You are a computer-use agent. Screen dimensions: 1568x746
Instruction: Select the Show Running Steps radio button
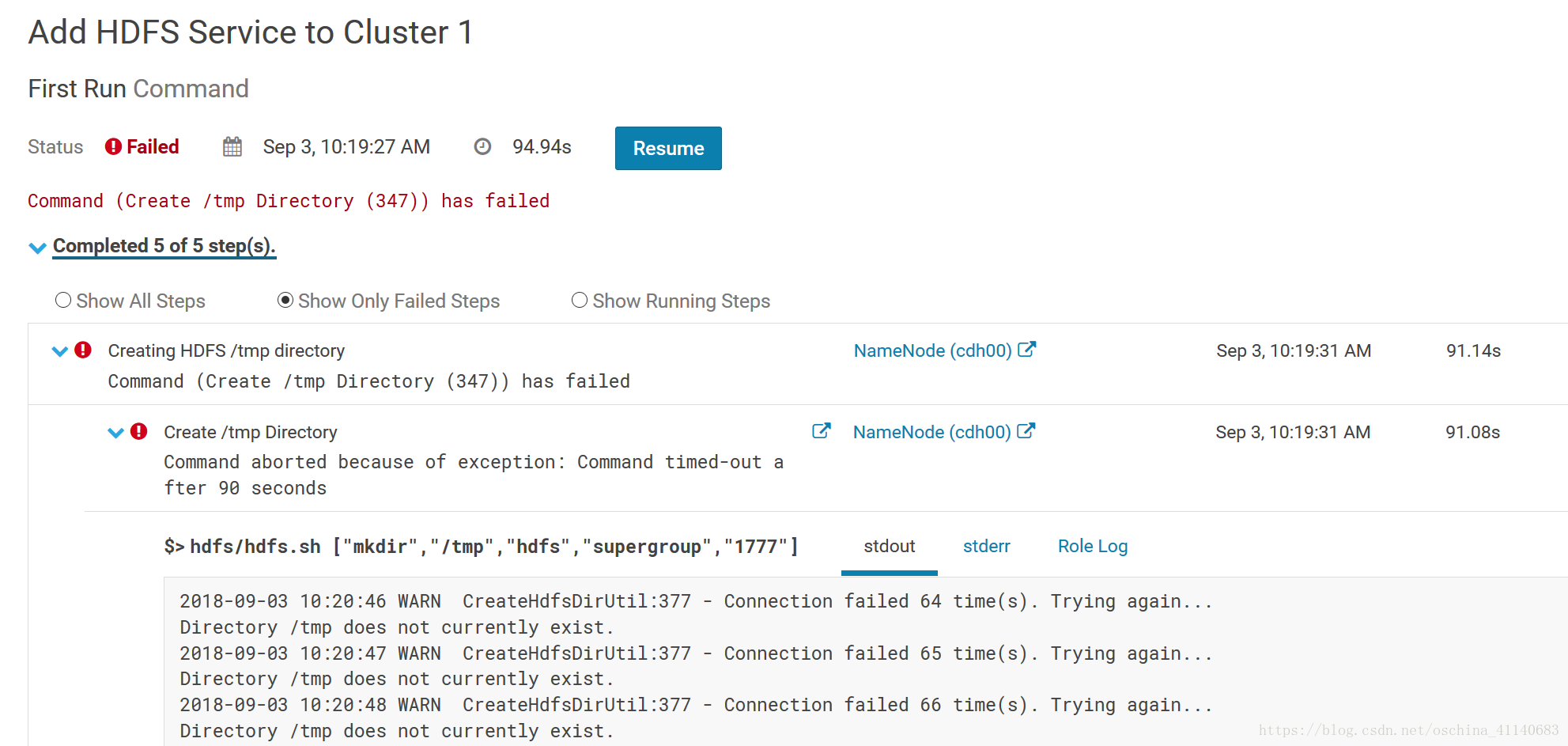click(x=579, y=300)
